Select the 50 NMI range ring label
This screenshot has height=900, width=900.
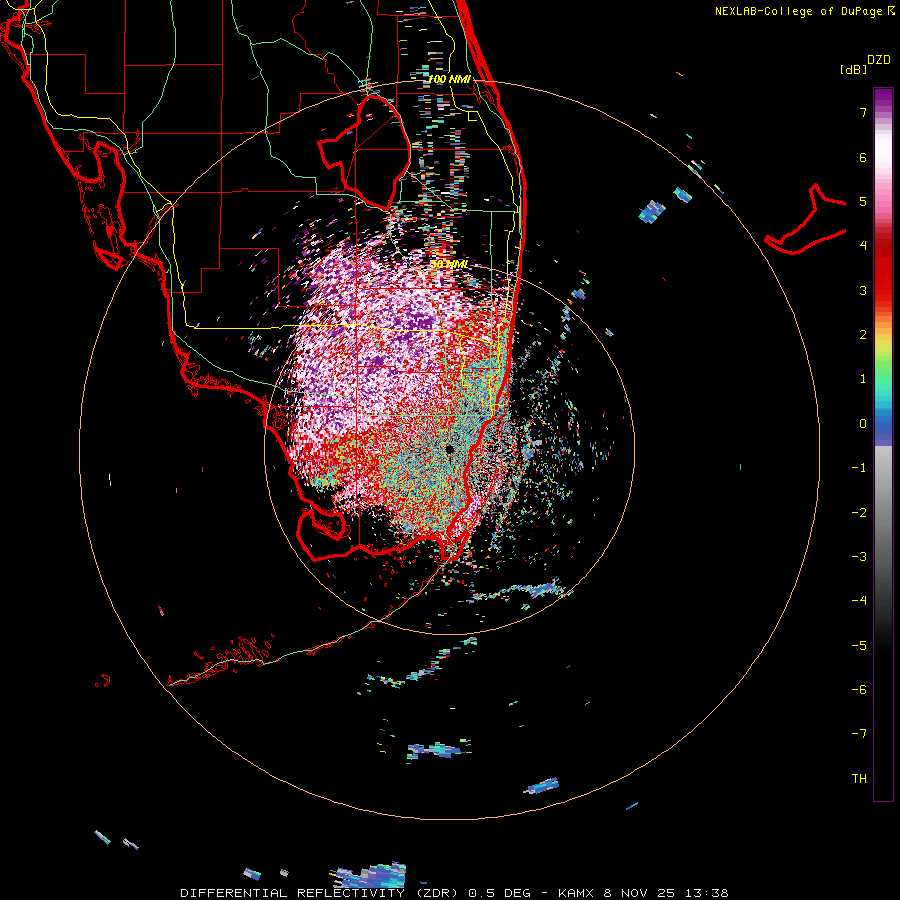[449, 264]
